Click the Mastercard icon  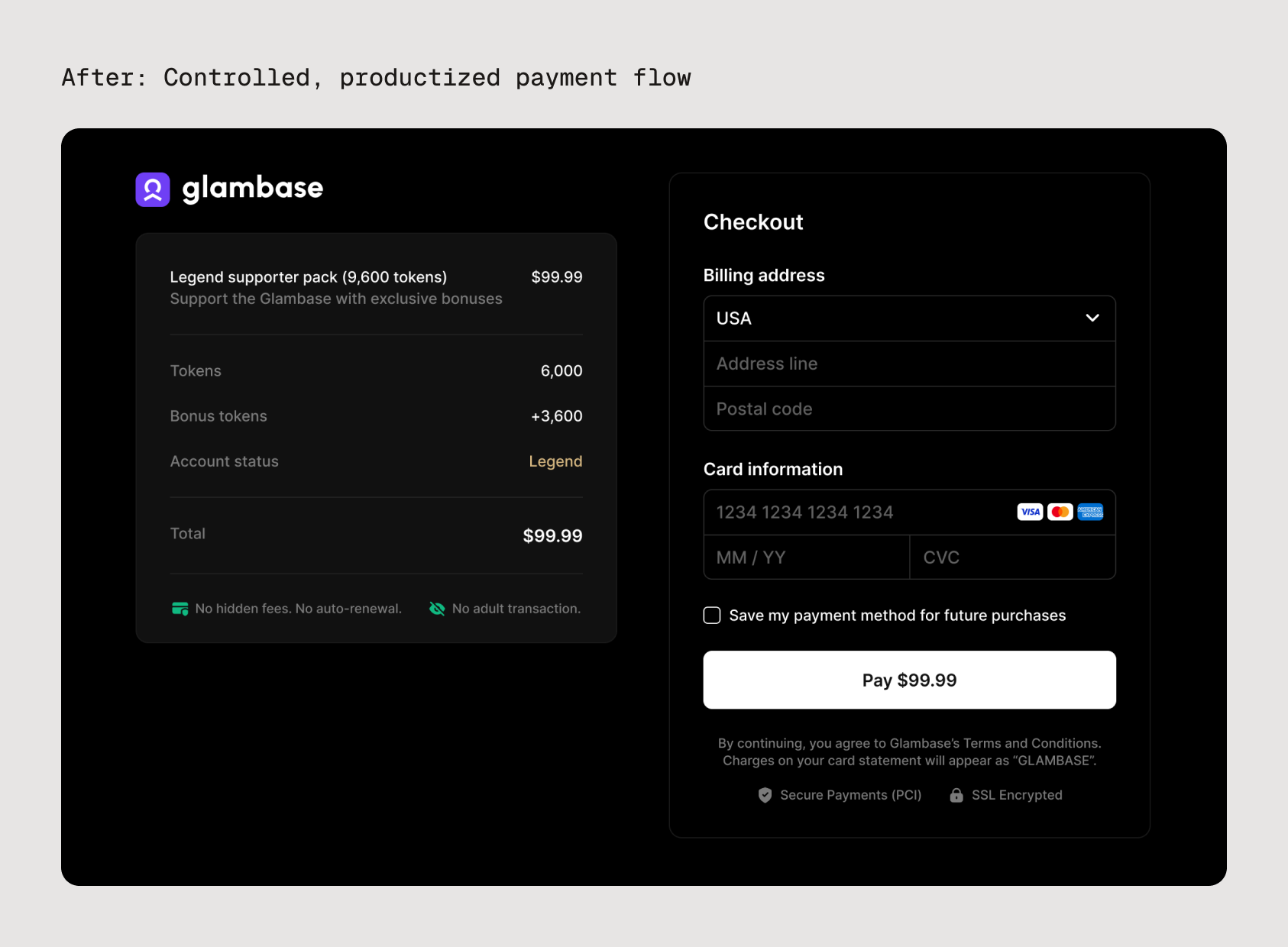[1060, 512]
